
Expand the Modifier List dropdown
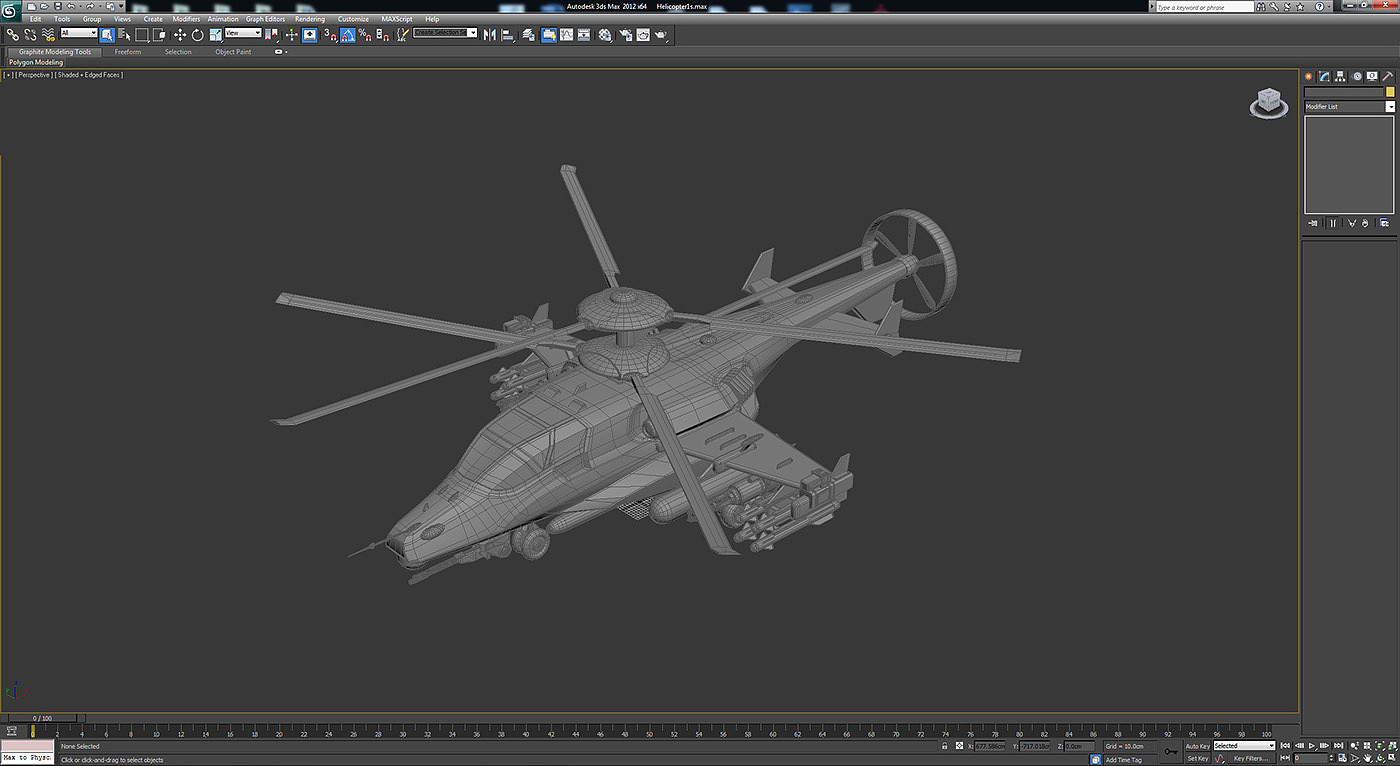pyautogui.click(x=1389, y=106)
